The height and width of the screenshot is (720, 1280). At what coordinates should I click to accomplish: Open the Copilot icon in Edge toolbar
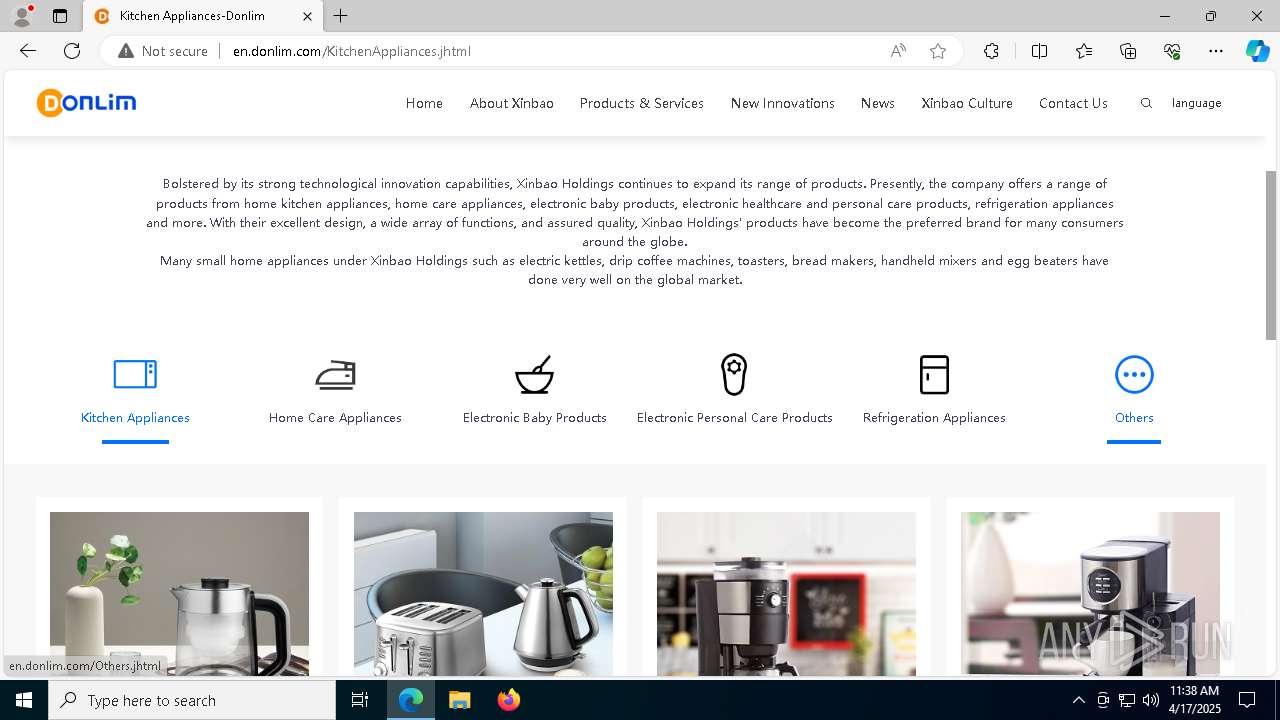click(1257, 51)
